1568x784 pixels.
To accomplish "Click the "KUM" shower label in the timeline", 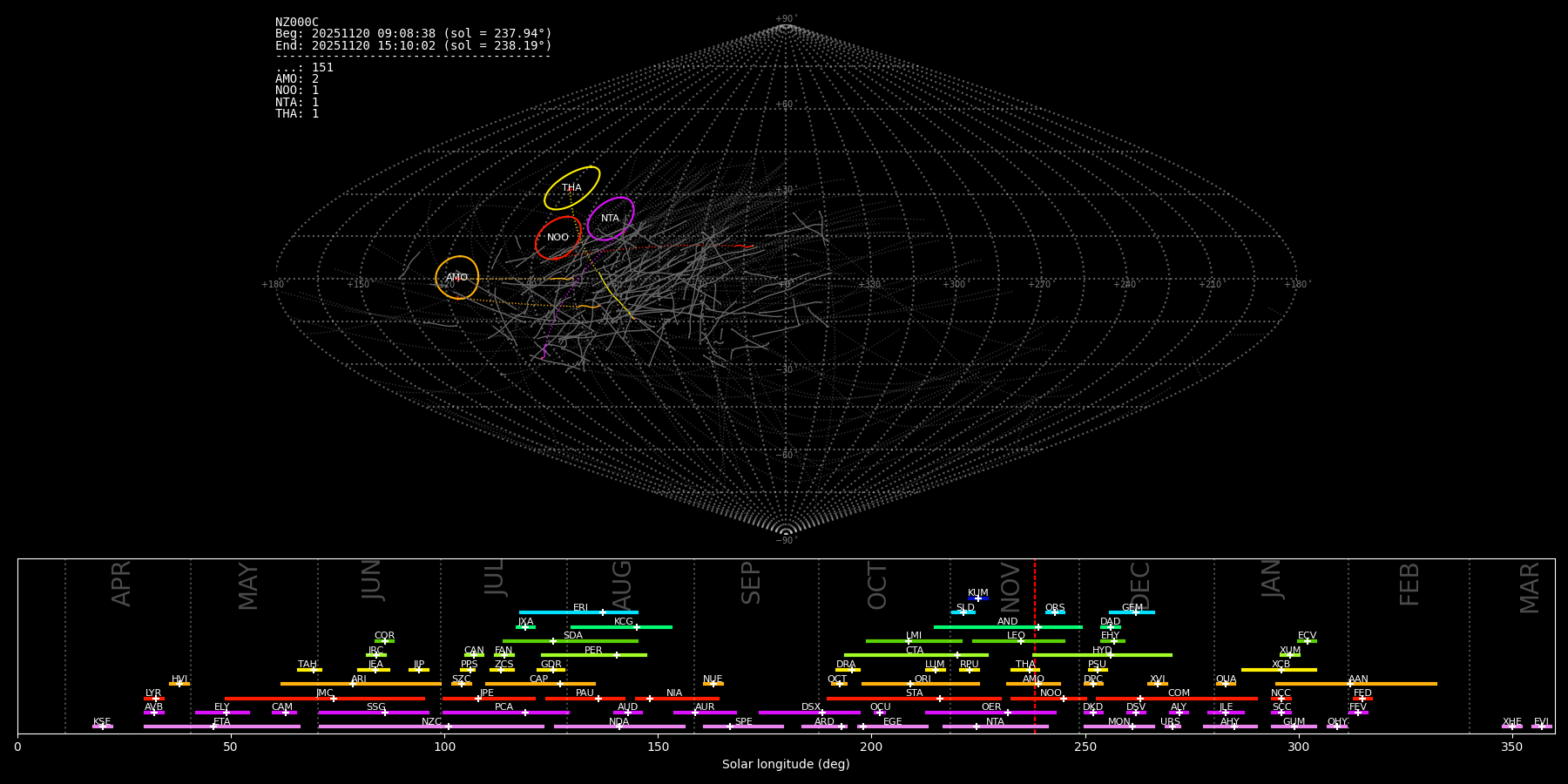I will [x=978, y=593].
